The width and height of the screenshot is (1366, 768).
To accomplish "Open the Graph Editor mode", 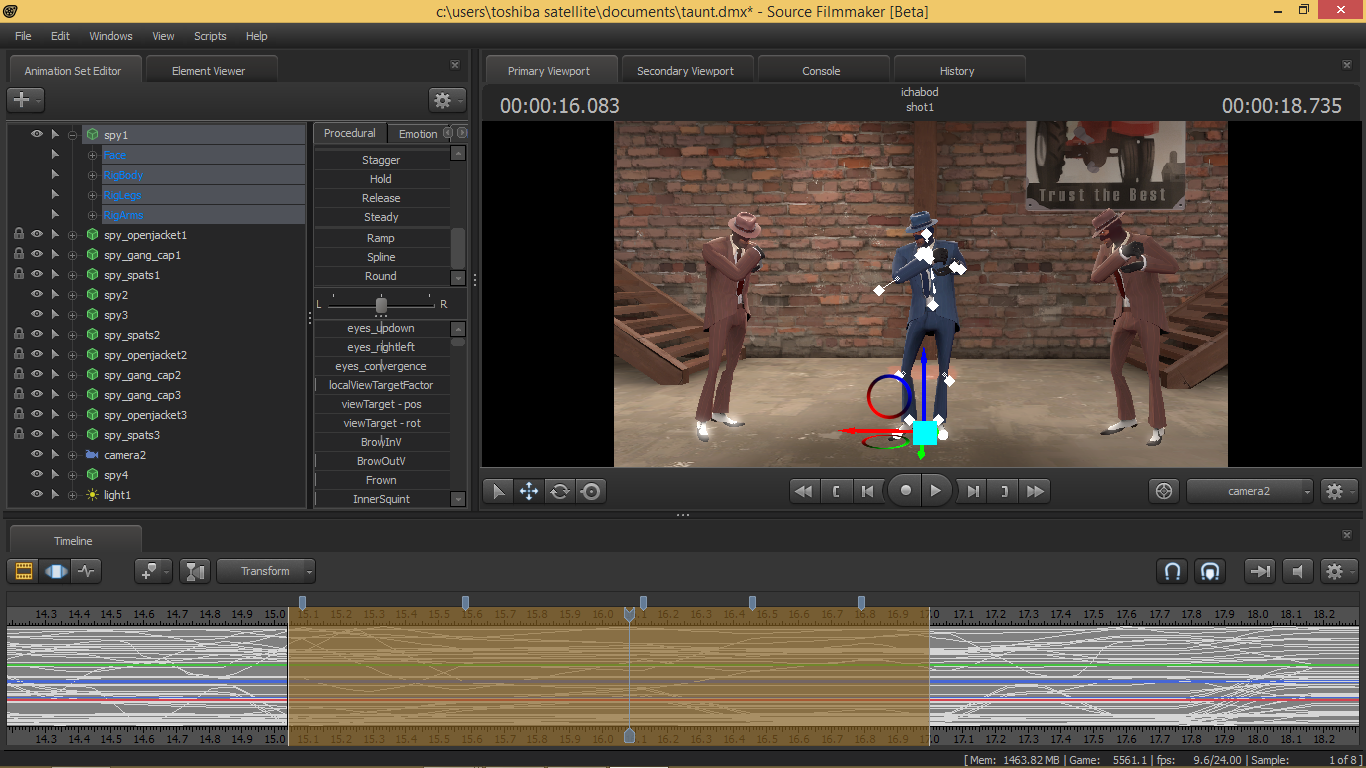I will [x=87, y=571].
